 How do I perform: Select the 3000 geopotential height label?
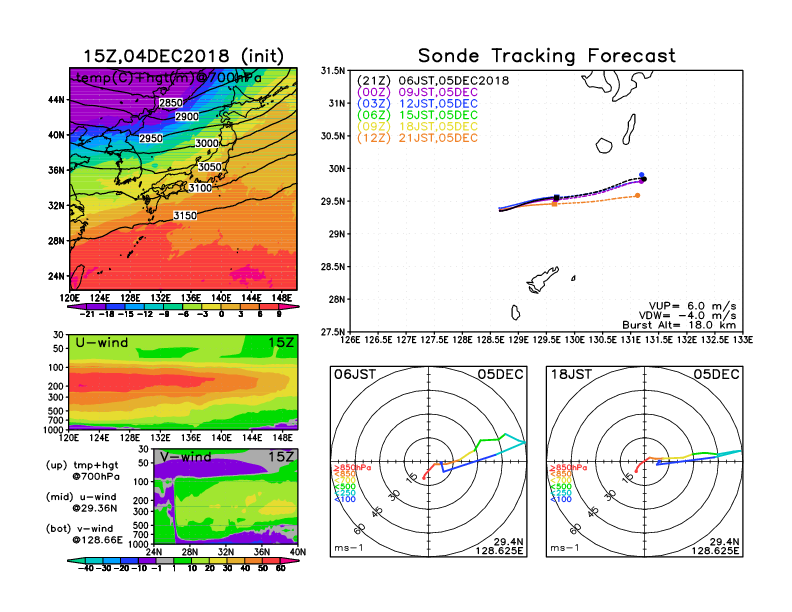pyautogui.click(x=207, y=144)
